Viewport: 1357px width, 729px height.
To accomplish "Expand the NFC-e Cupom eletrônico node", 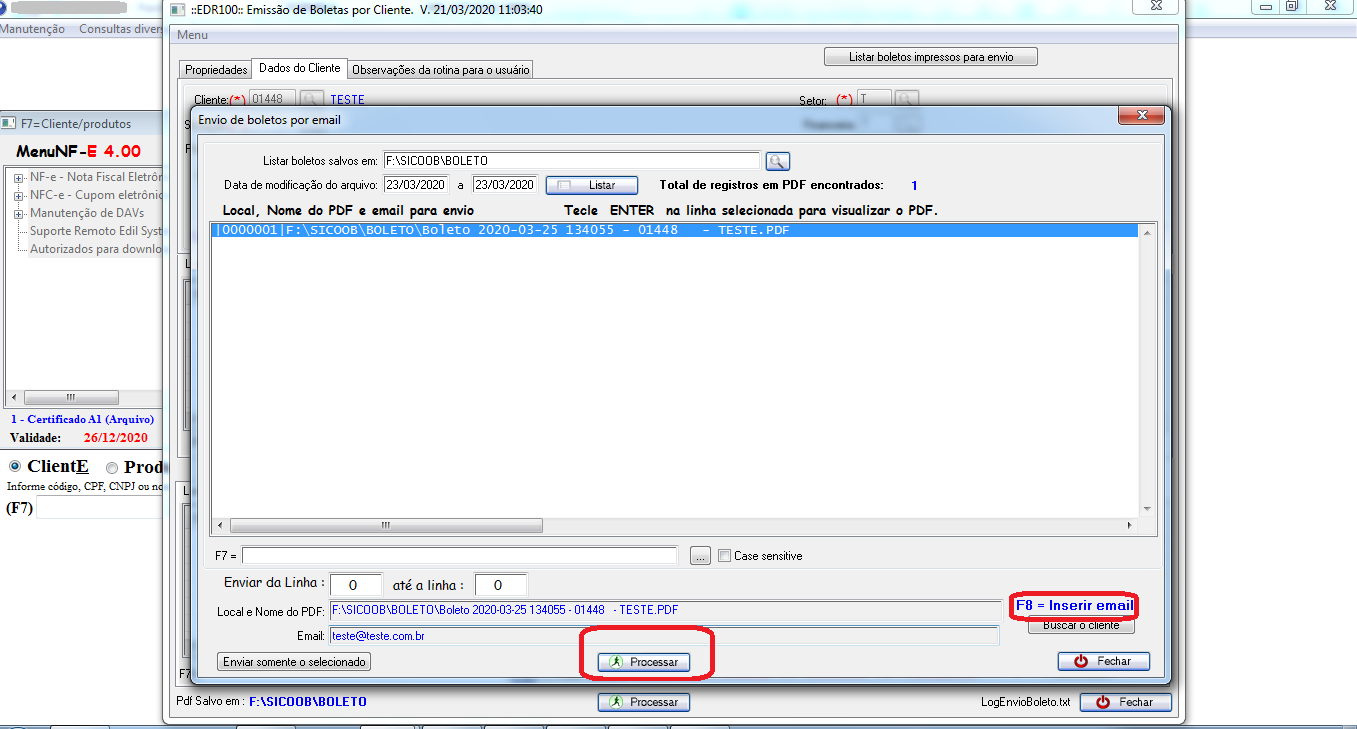I will tap(19, 195).
